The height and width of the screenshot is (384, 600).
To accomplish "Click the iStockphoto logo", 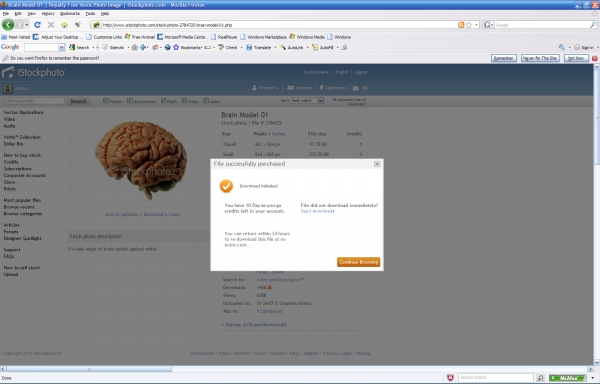I will point(34,72).
